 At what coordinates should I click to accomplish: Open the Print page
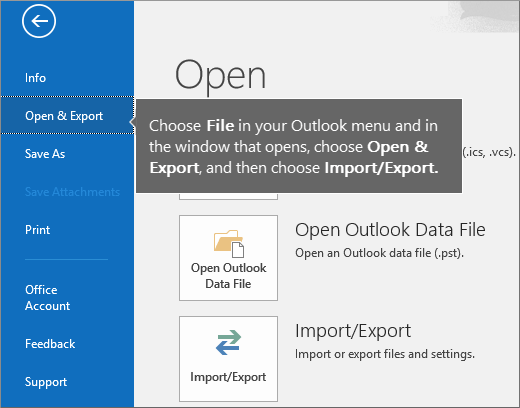(x=38, y=230)
